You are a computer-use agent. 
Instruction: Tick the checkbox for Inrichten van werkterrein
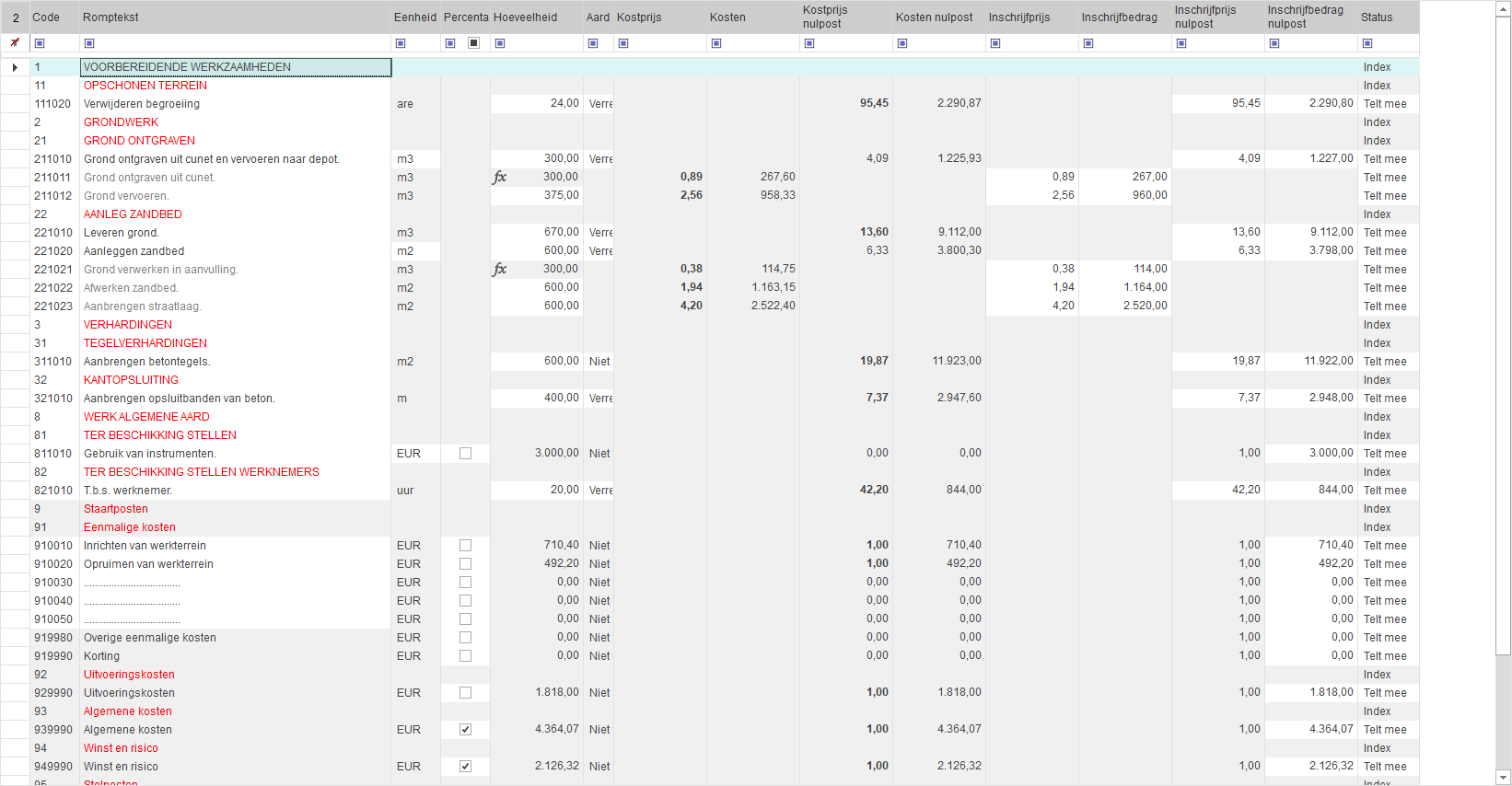(465, 545)
